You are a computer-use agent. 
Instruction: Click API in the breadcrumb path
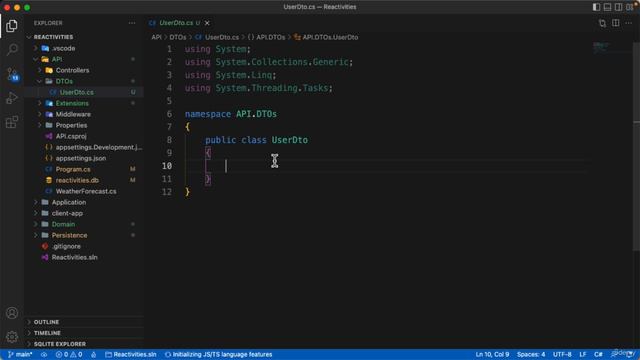pyautogui.click(x=156, y=37)
